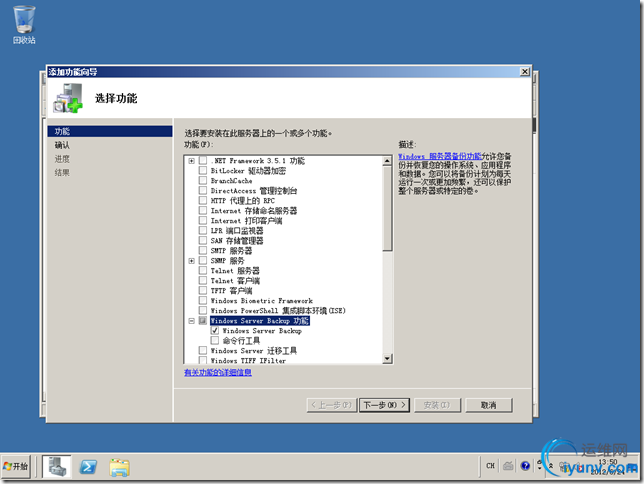Open Server Manager from the taskbar
Screen dimensions: 644x484
click(x=57, y=466)
